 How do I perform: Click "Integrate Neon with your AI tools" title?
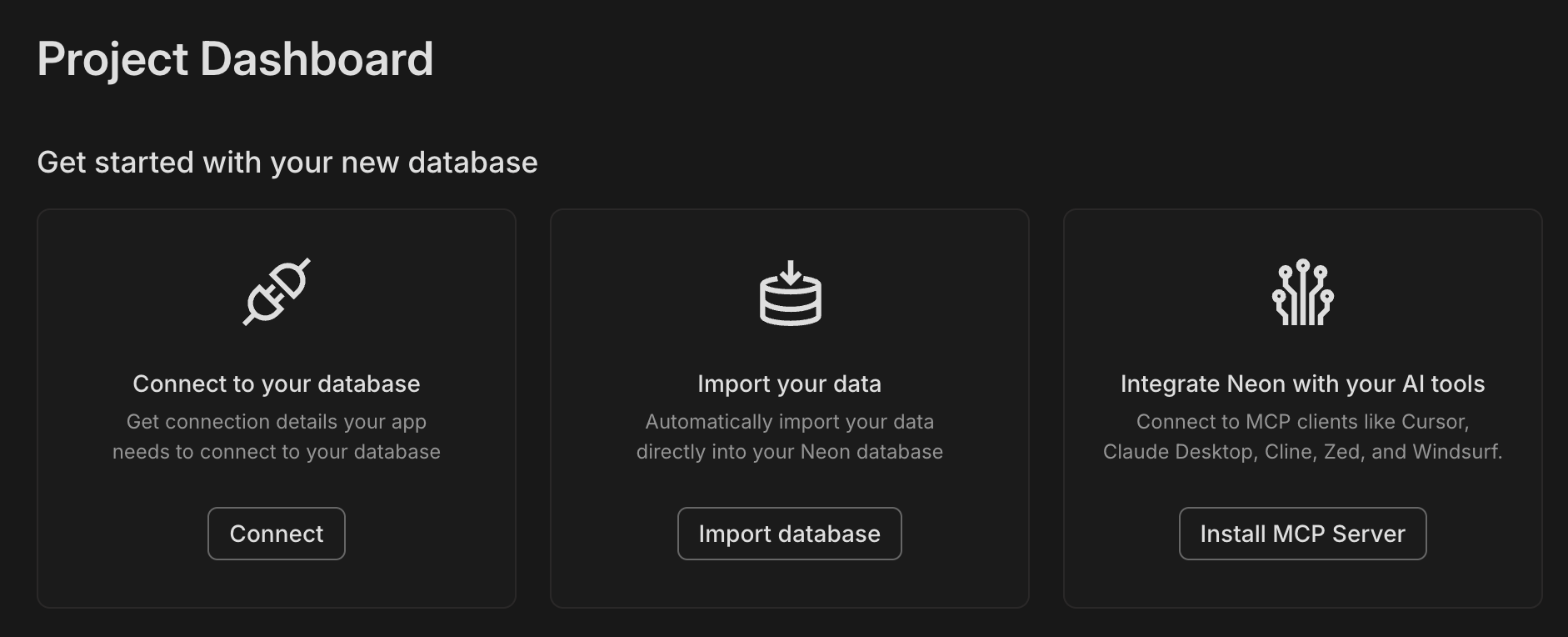coord(1302,384)
